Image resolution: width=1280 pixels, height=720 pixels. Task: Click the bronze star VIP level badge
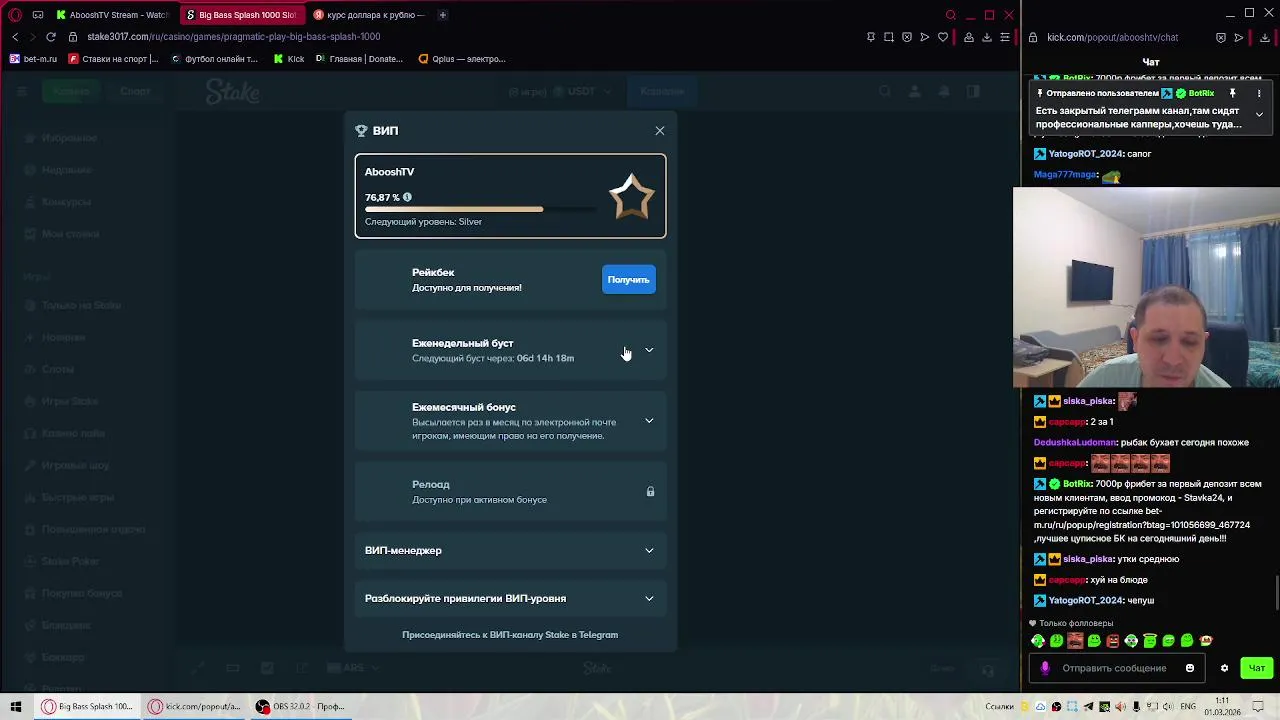tap(632, 197)
